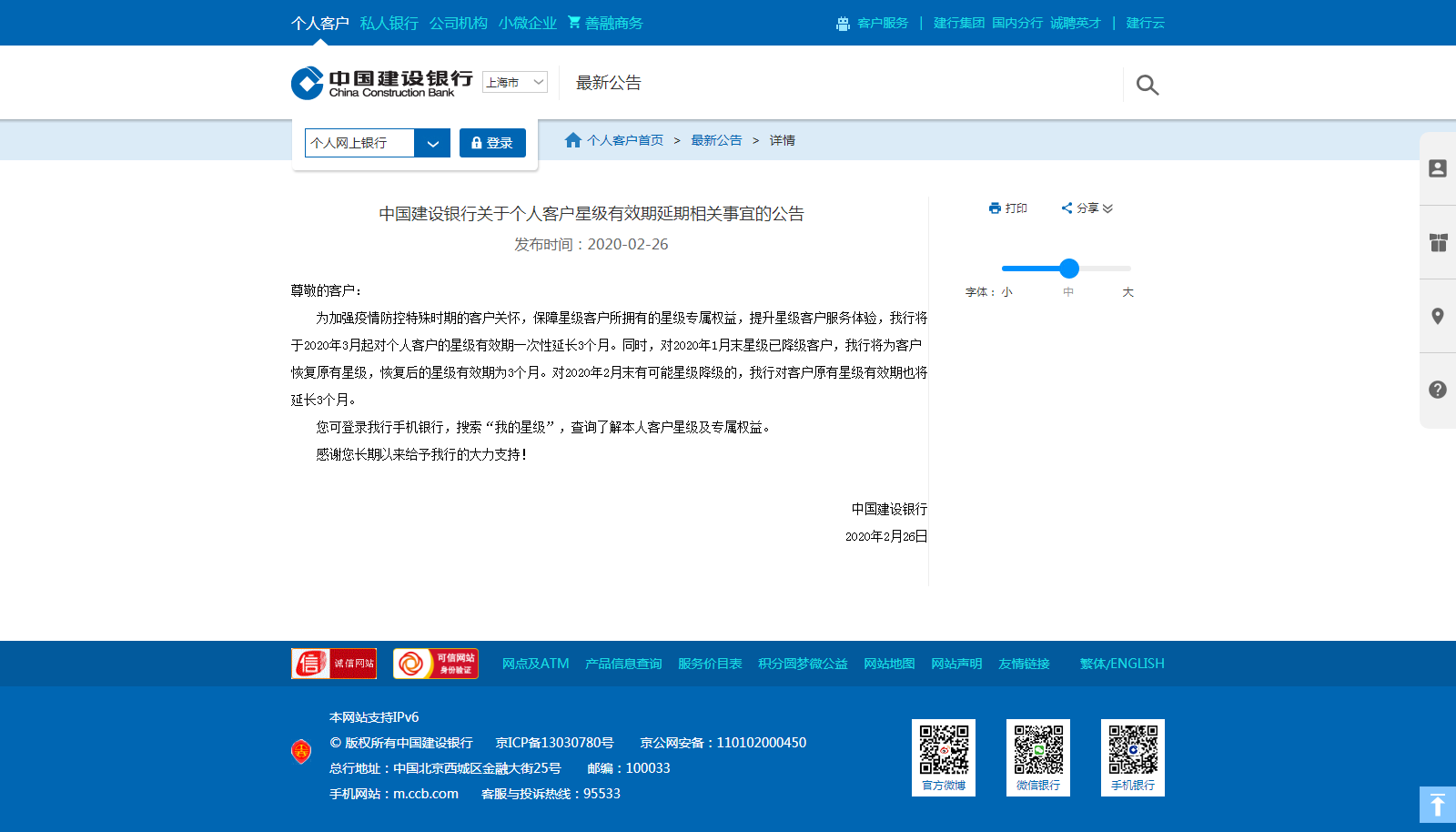Select the person icon in right sidebar
This screenshot has height=832, width=1456.
click(x=1437, y=167)
